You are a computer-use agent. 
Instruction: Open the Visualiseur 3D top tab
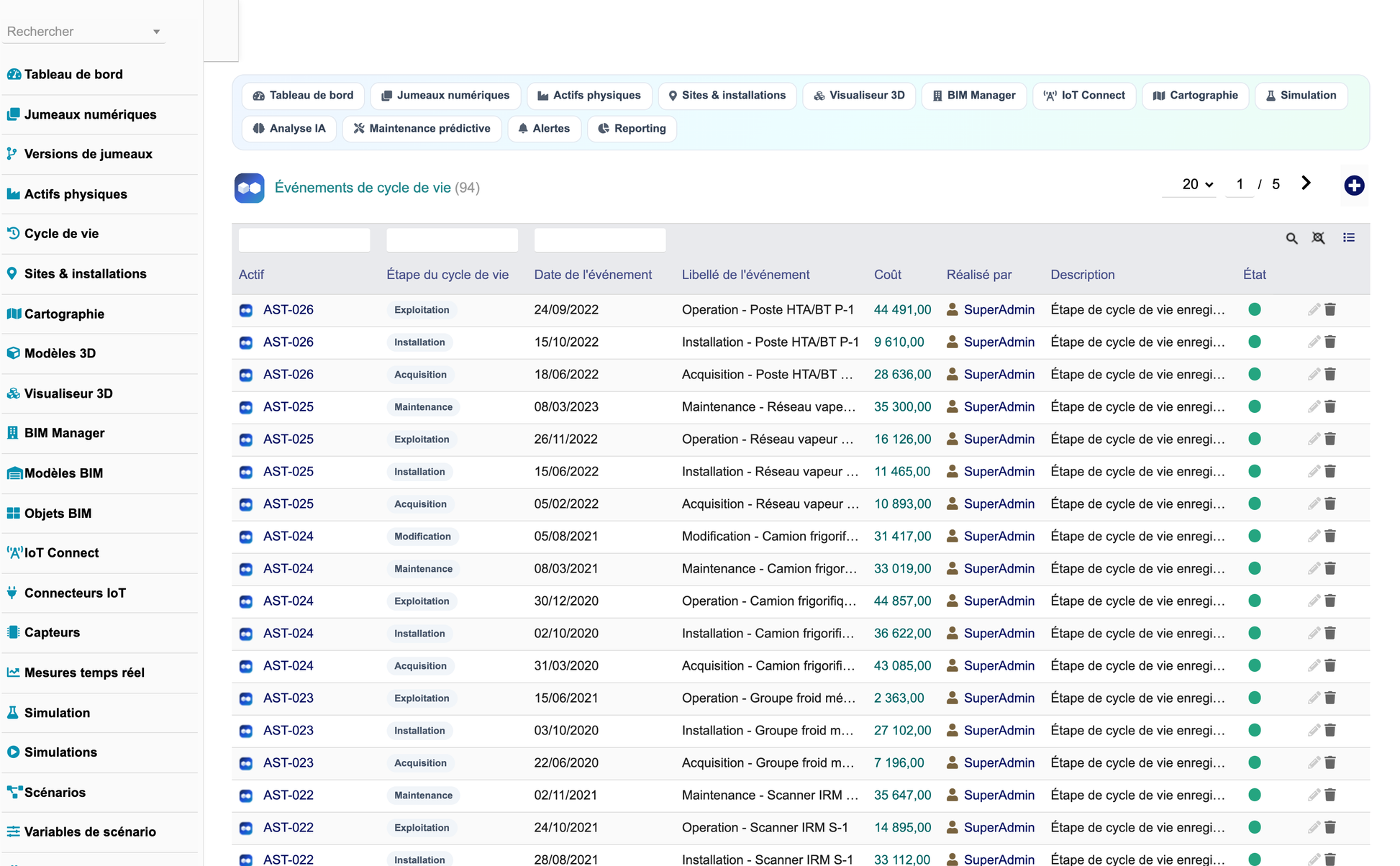point(859,96)
